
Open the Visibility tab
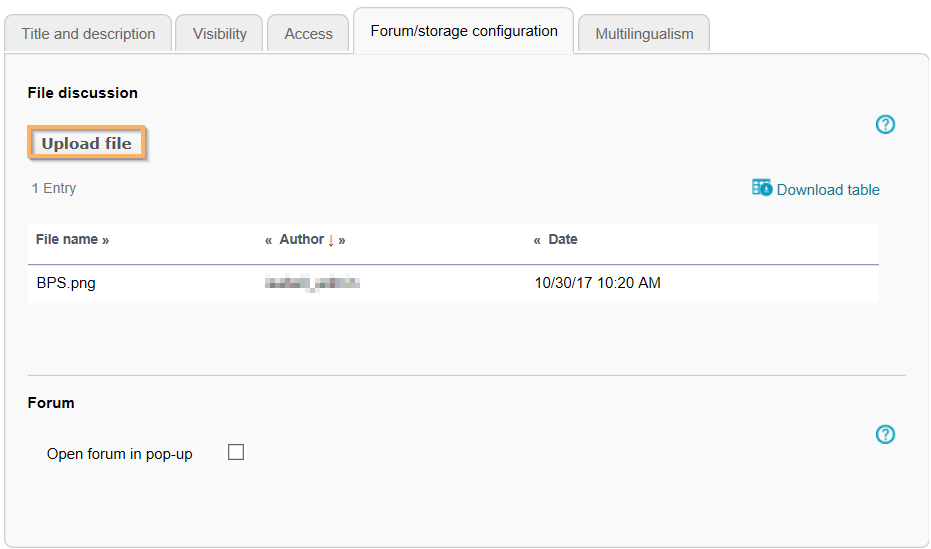(x=220, y=34)
